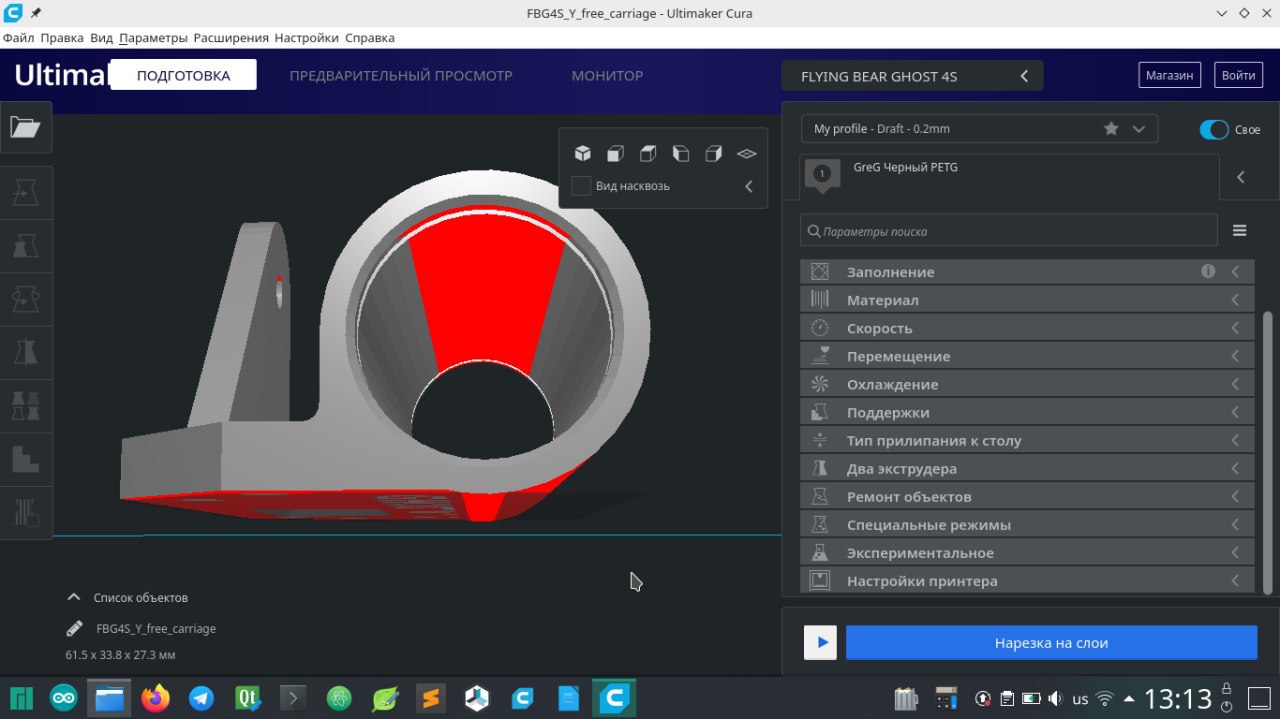Open FLYING BEAR GHOST 4S printer selector
Viewport: 1280px width, 719px height.
click(912, 76)
